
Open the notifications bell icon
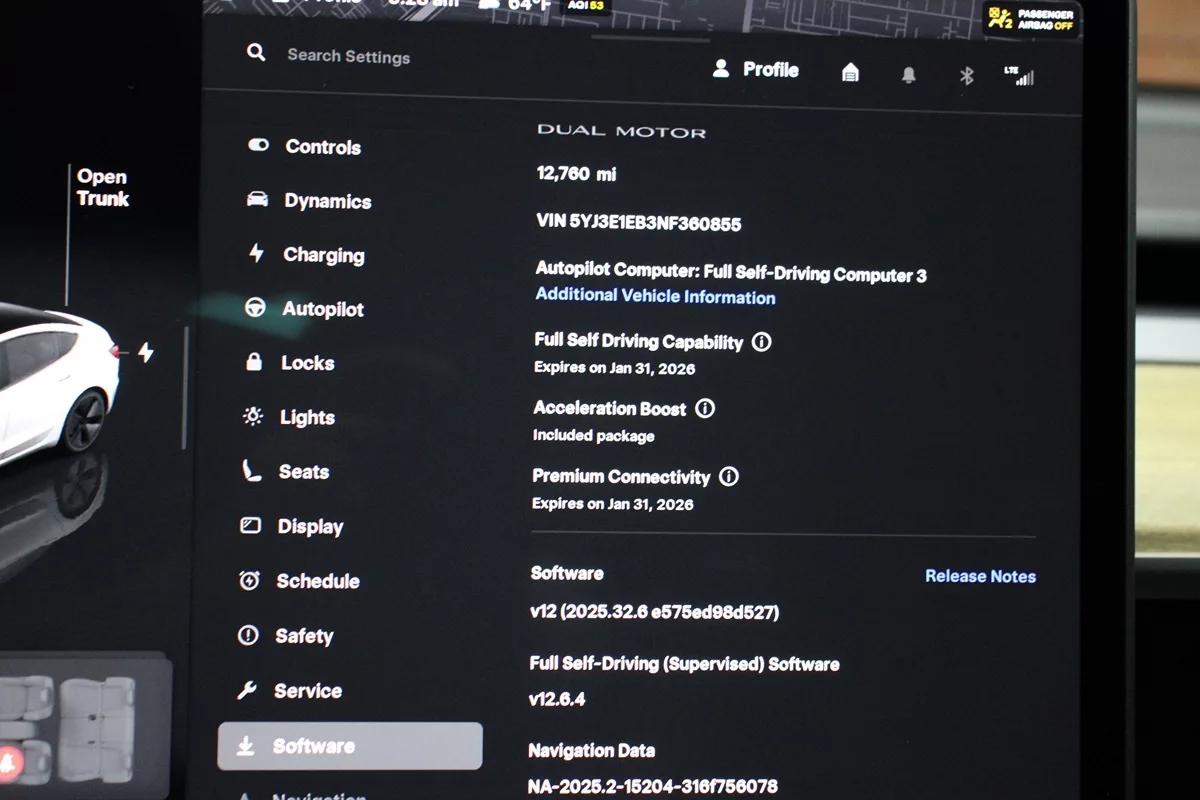click(x=908, y=75)
